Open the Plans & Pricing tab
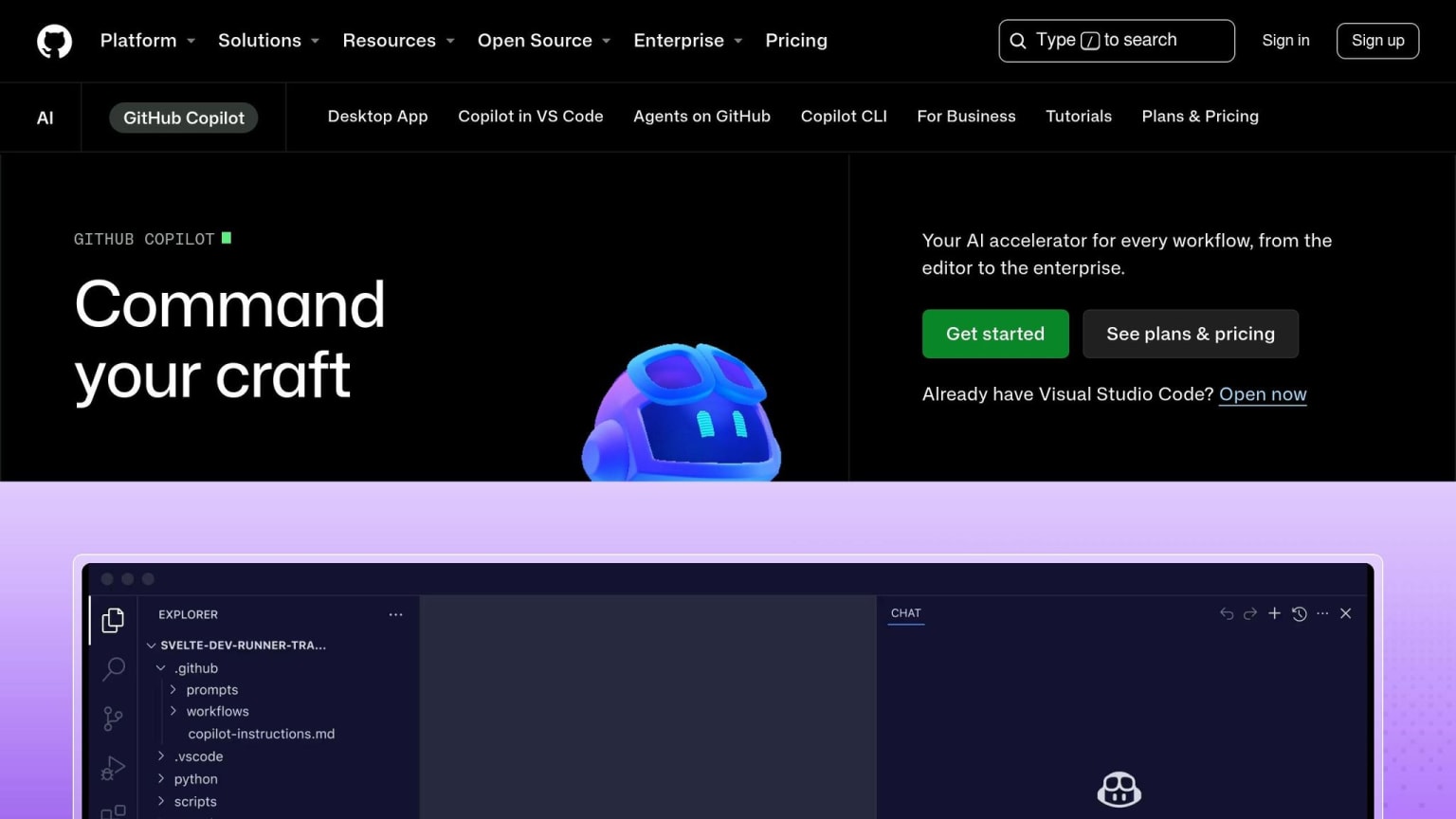This screenshot has width=1456, height=819. point(1200,117)
